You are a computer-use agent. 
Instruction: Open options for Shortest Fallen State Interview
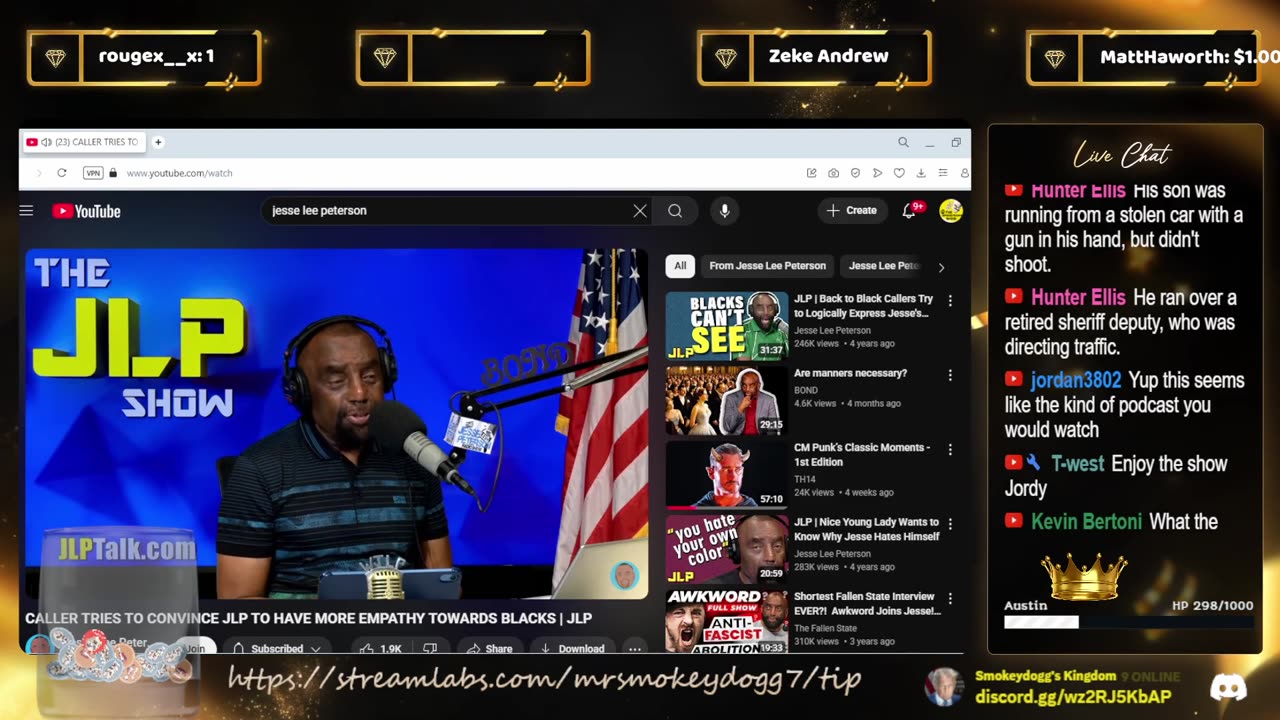click(x=950, y=598)
